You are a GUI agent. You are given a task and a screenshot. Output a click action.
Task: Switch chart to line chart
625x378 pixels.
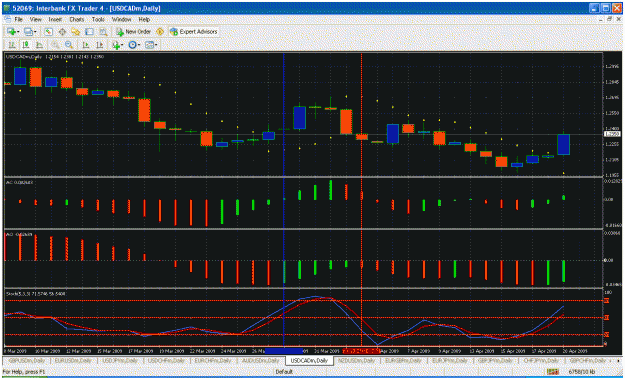pos(39,45)
